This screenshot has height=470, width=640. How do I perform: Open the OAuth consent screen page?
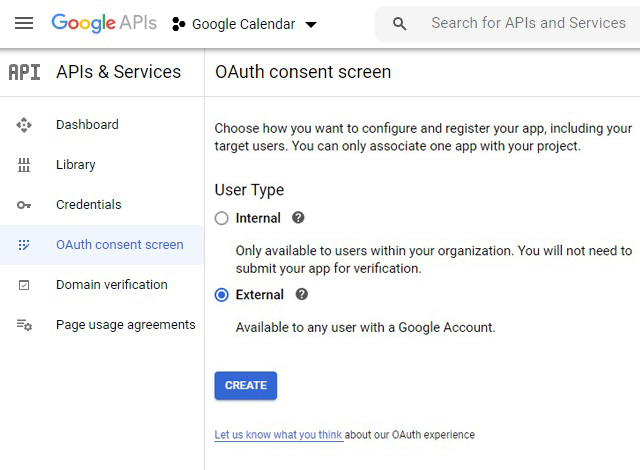[x=119, y=245]
